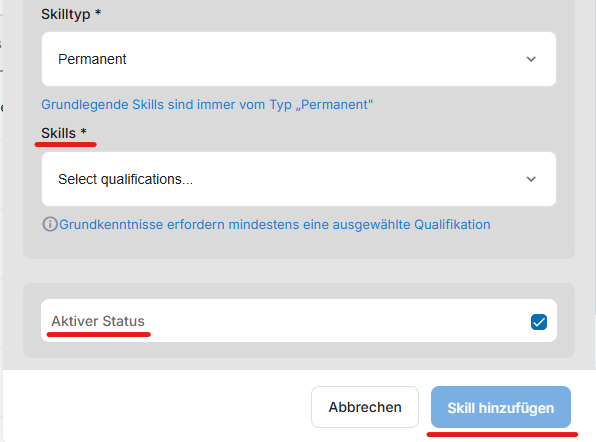Click the asterisk next to Skills
Screen dimensions: 596x442
tap(84, 131)
